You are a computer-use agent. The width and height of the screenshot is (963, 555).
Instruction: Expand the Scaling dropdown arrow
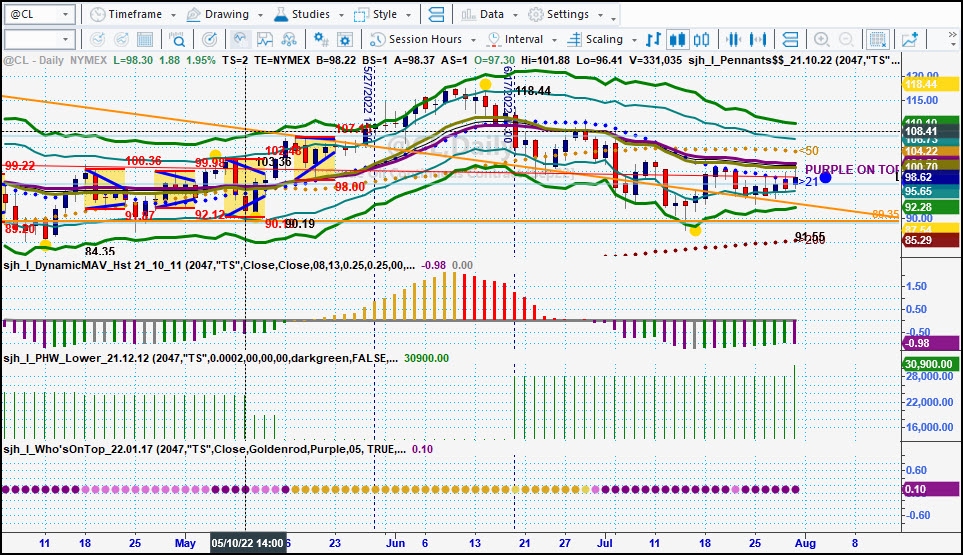[x=634, y=40]
